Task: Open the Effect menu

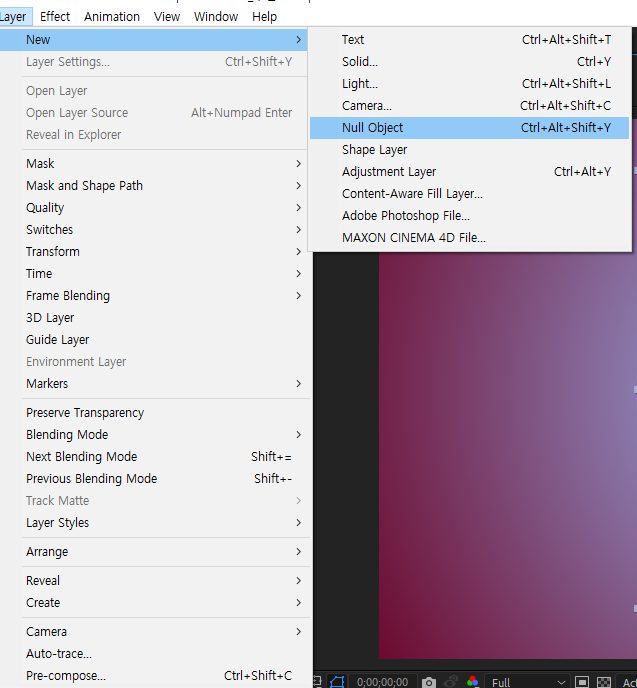Action: click(55, 17)
